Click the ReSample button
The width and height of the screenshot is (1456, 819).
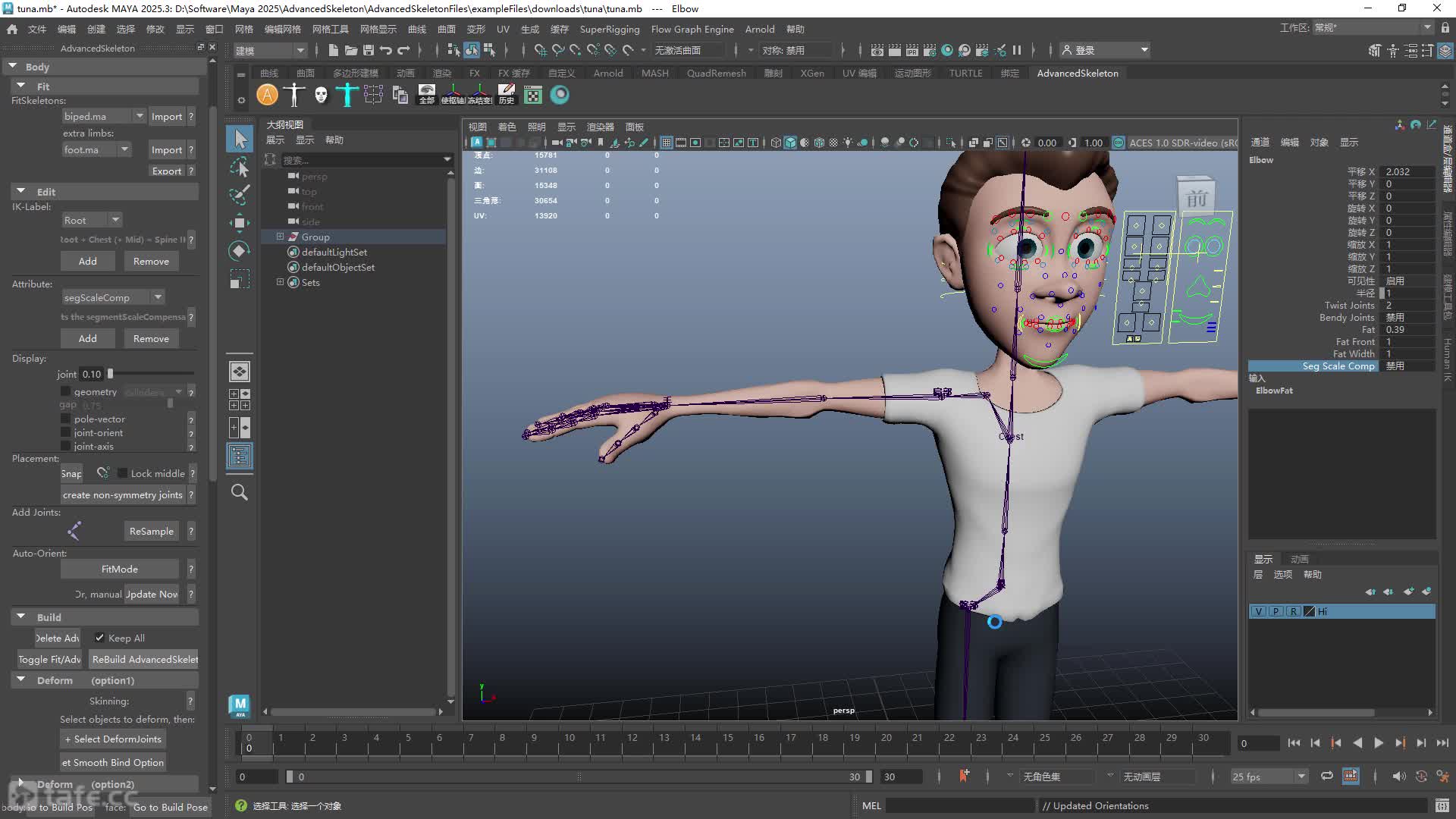click(152, 531)
